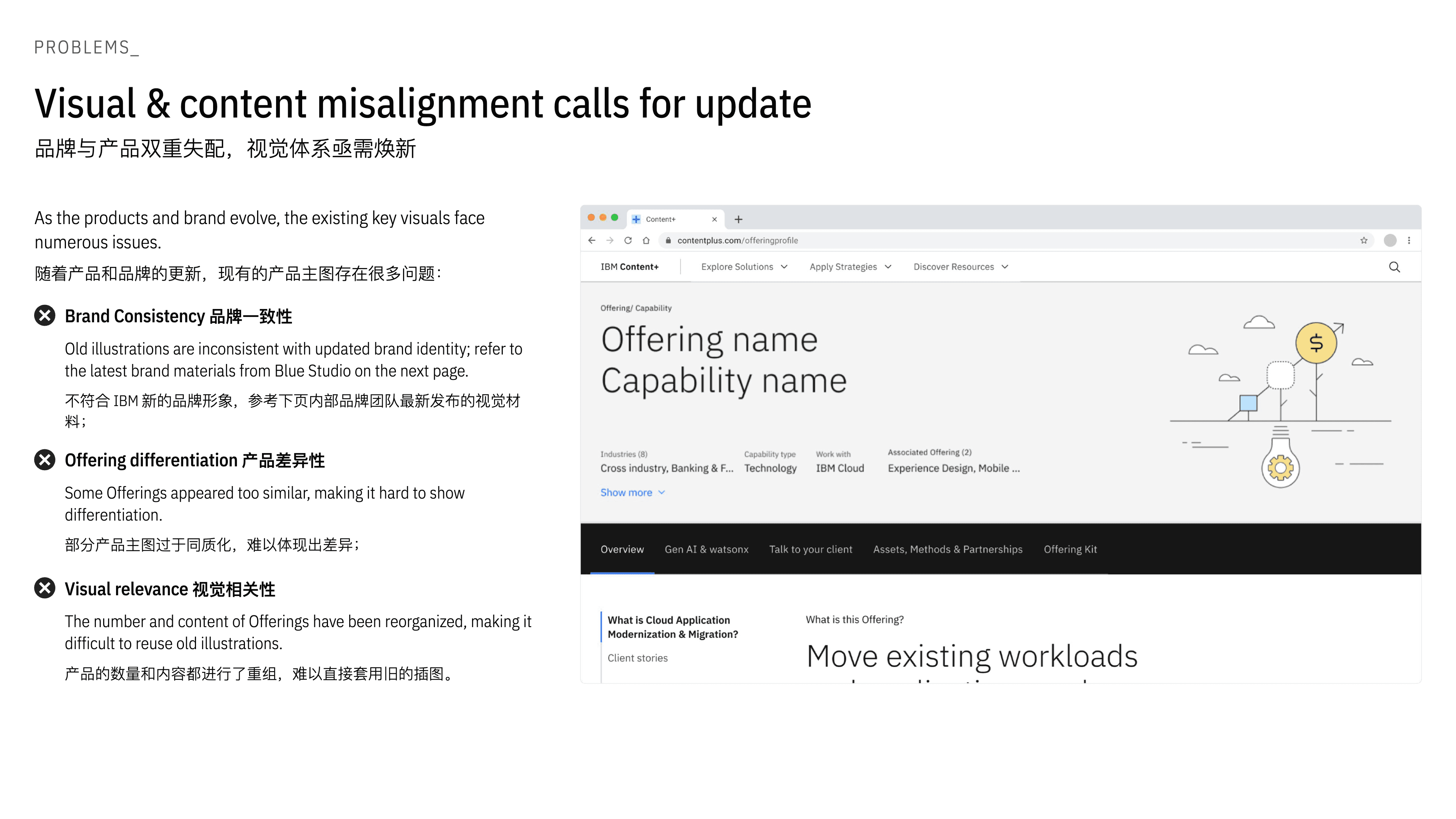This screenshot has height=819, width=1456.
Task: Open a new browser tab with plus
Action: coord(738,219)
